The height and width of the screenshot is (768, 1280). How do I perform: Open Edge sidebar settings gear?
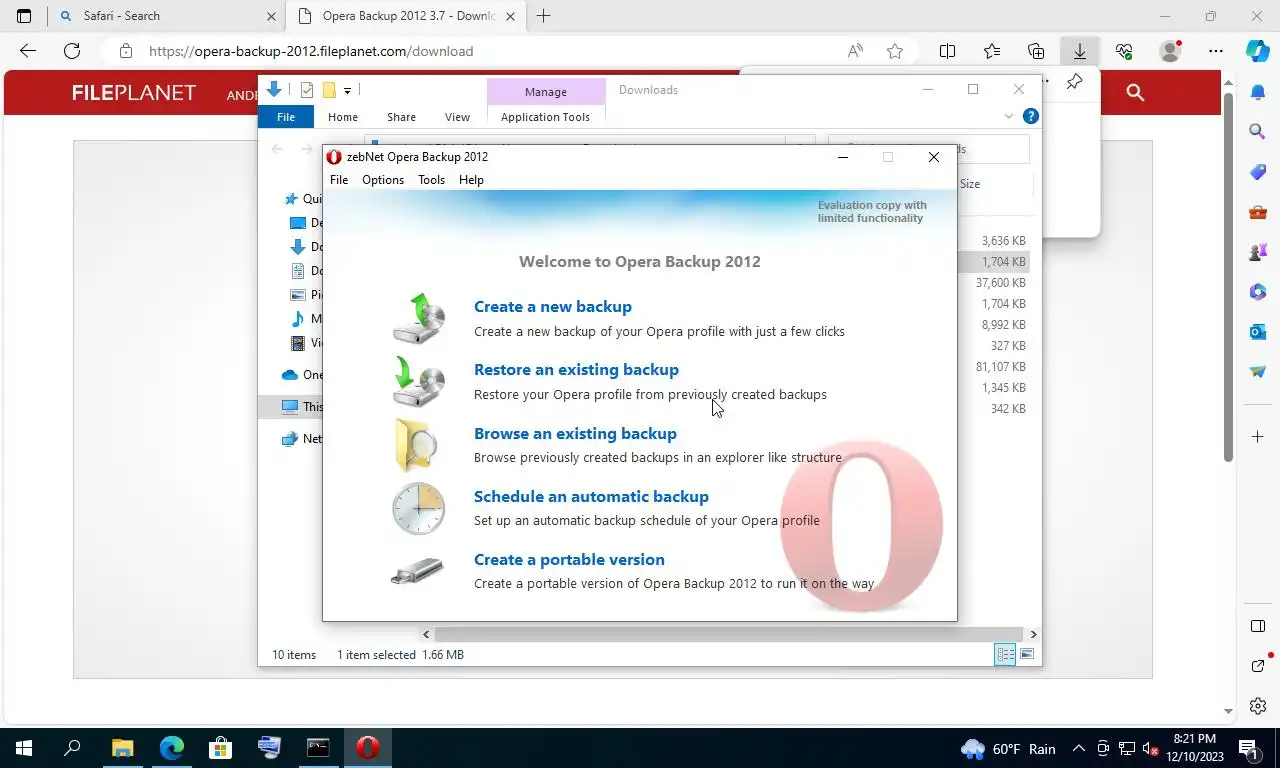pyautogui.click(x=1258, y=706)
